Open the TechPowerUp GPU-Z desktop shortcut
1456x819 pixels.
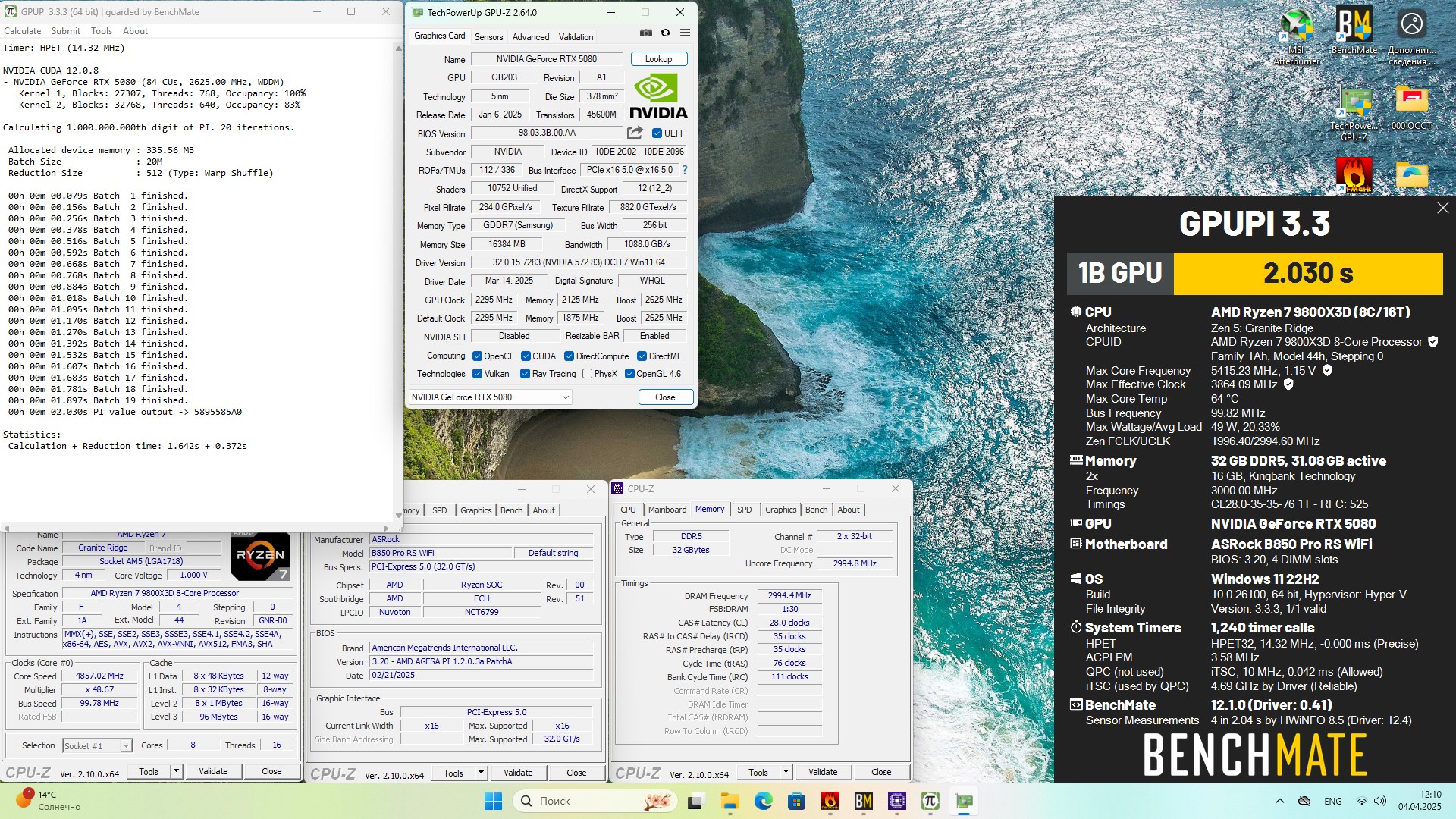(1354, 114)
